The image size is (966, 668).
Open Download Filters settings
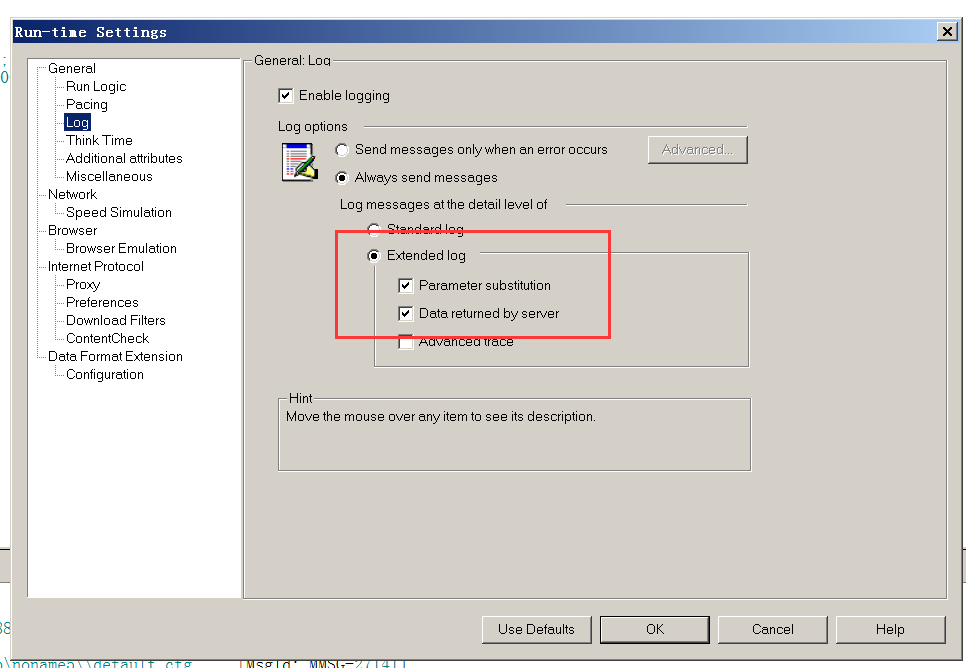[x=116, y=321]
